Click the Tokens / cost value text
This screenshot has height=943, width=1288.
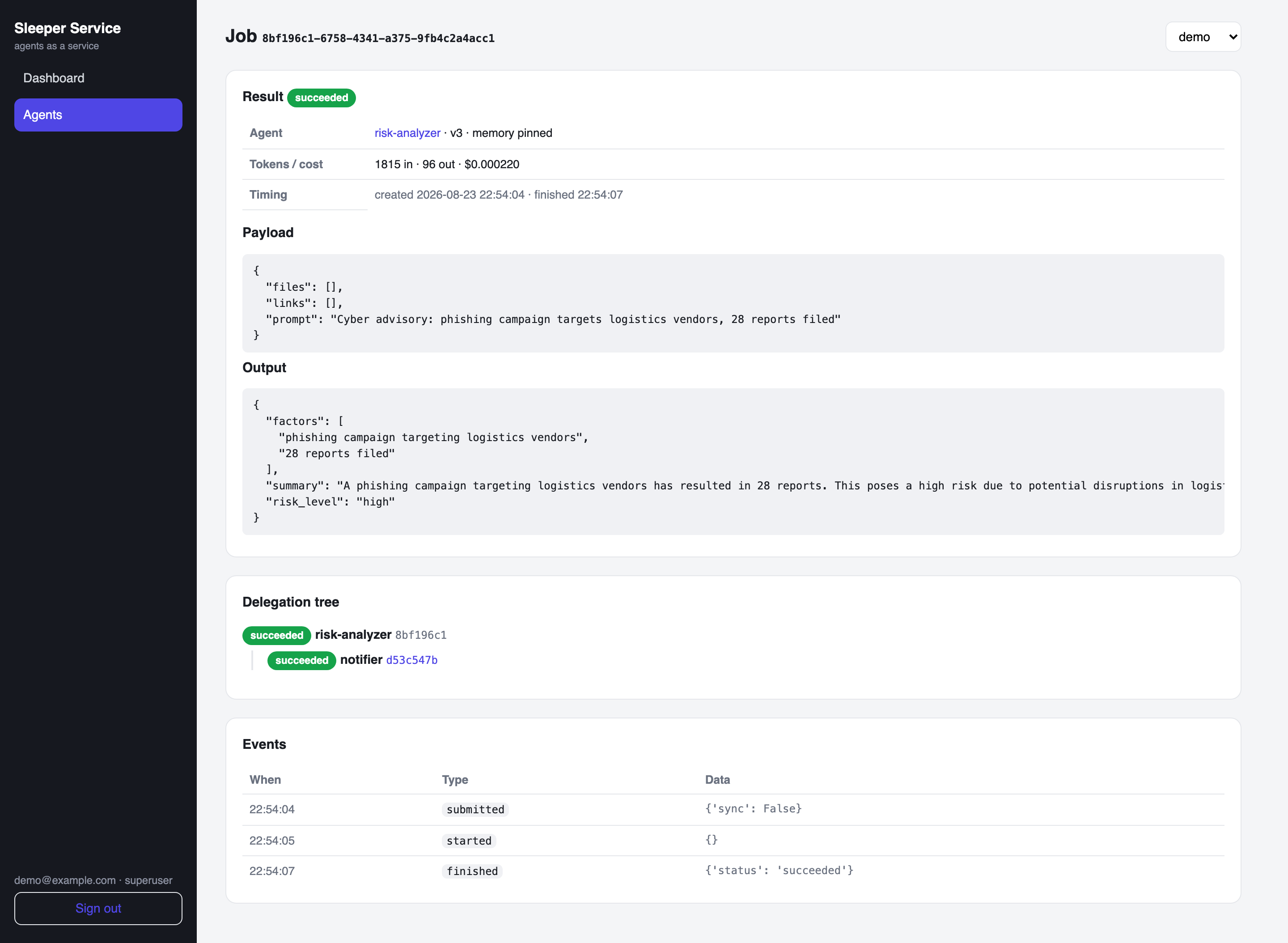pos(447,164)
